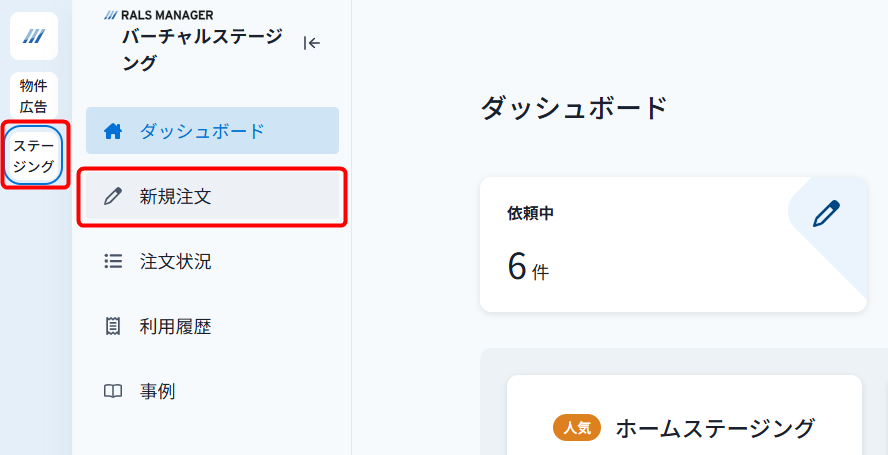The image size is (888, 455).
Task: Click the RALS MANAGER header text
Action: coord(159,15)
